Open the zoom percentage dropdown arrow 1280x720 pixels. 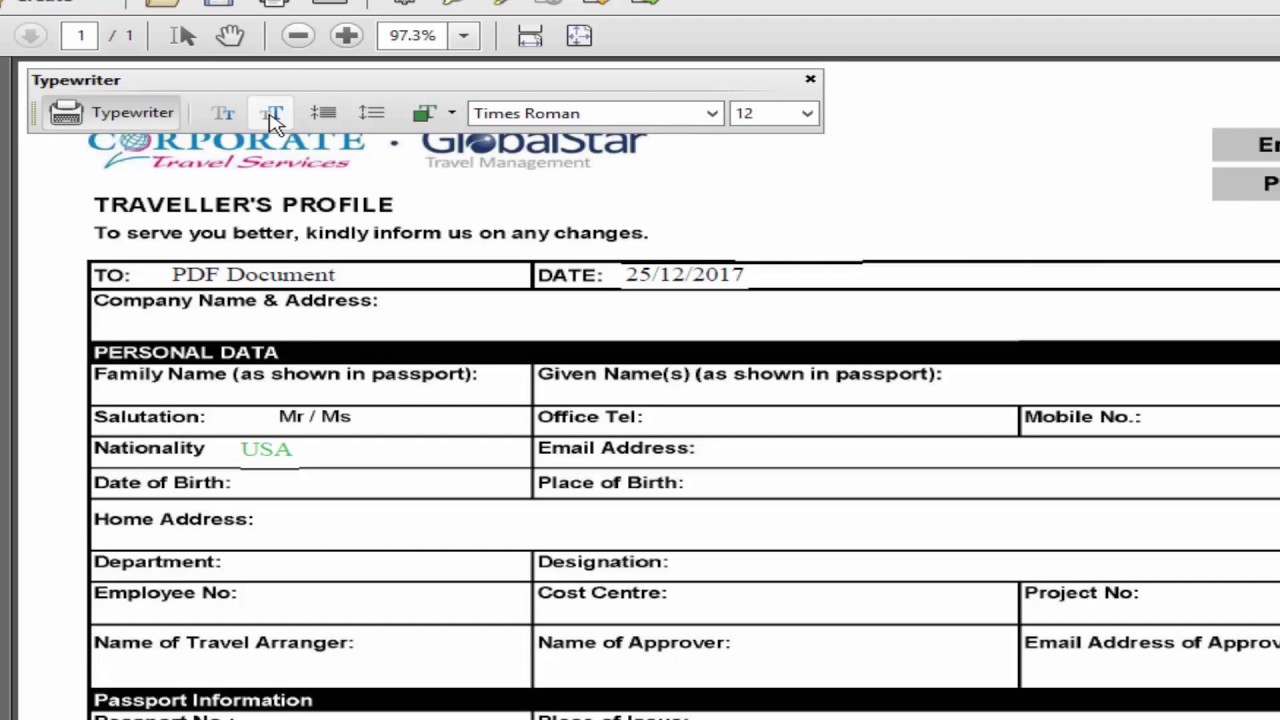(463, 36)
